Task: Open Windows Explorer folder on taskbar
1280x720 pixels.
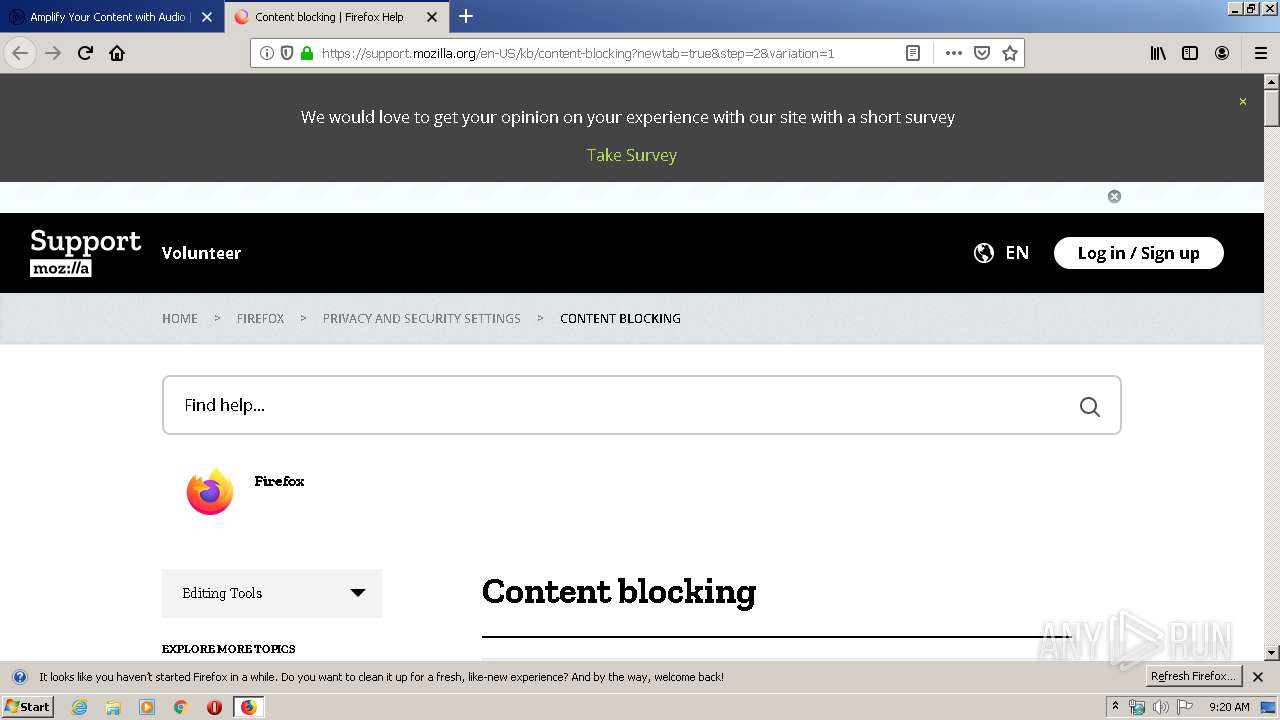Action: [x=113, y=707]
